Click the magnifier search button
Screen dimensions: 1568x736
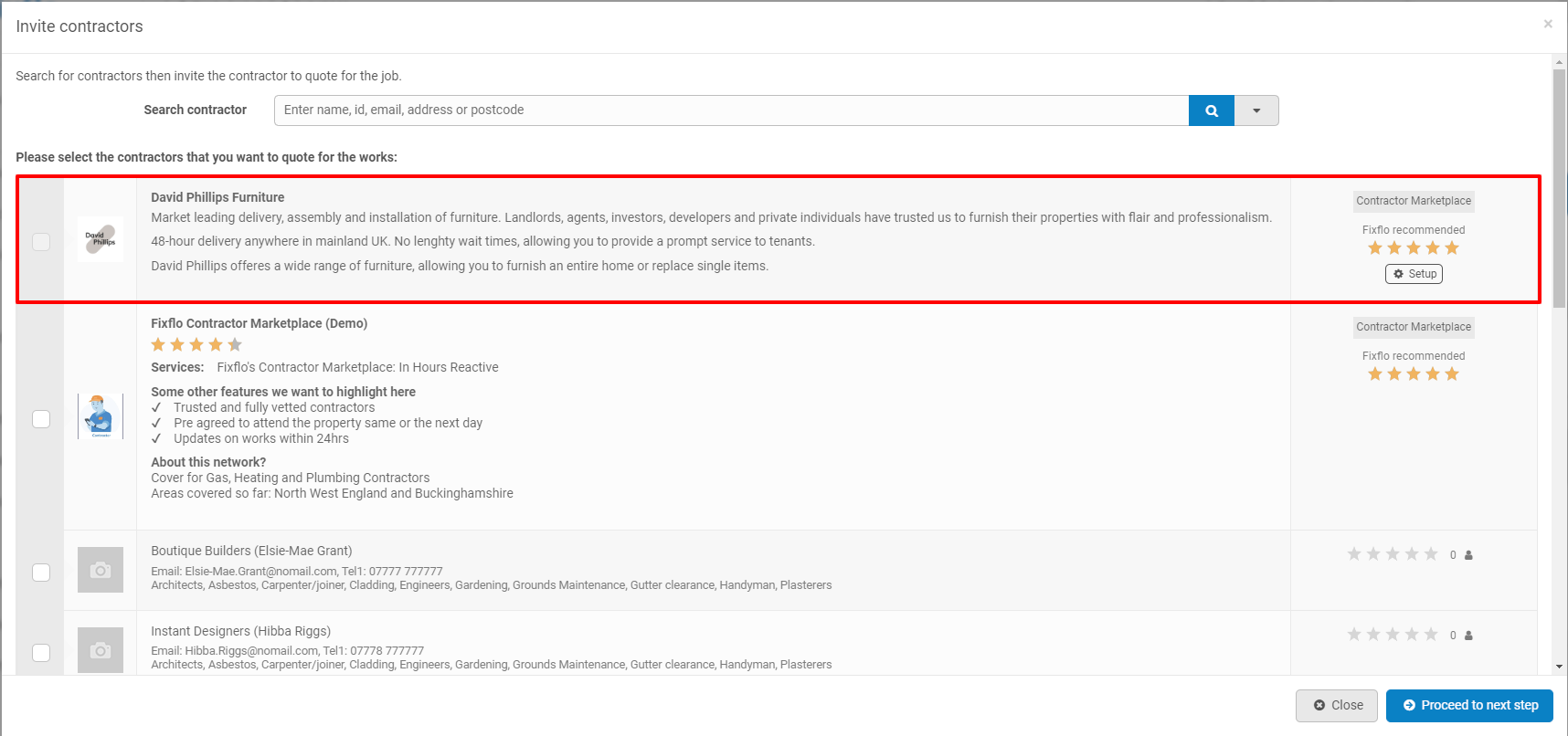click(x=1212, y=110)
